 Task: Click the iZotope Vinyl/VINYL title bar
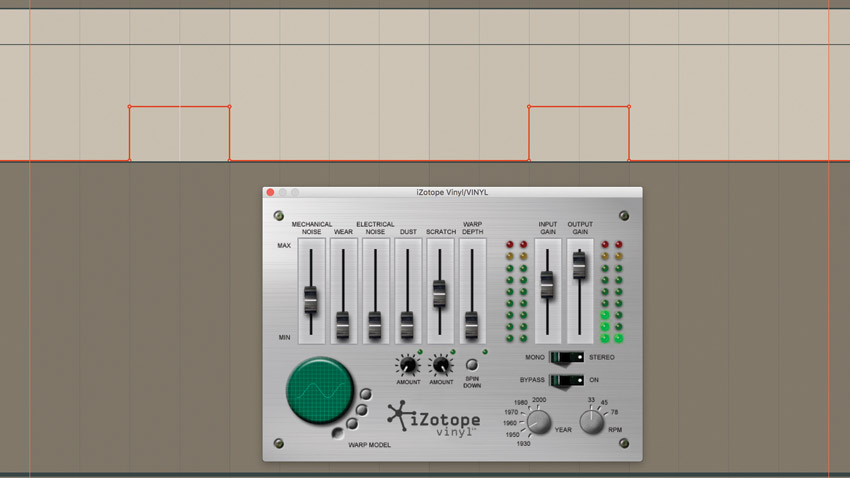(x=452, y=192)
